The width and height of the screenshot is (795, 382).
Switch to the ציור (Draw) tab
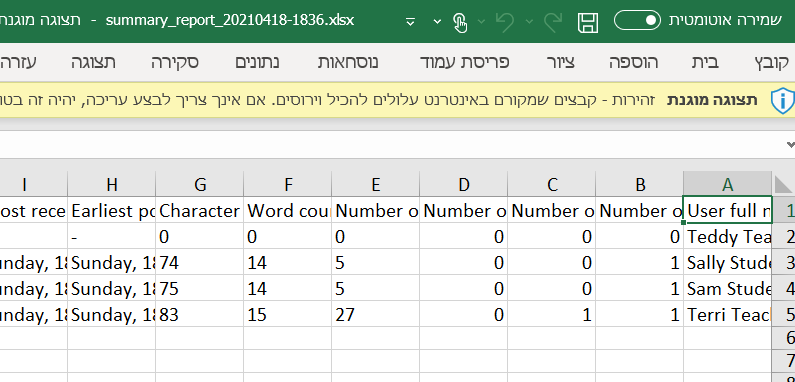point(560,62)
